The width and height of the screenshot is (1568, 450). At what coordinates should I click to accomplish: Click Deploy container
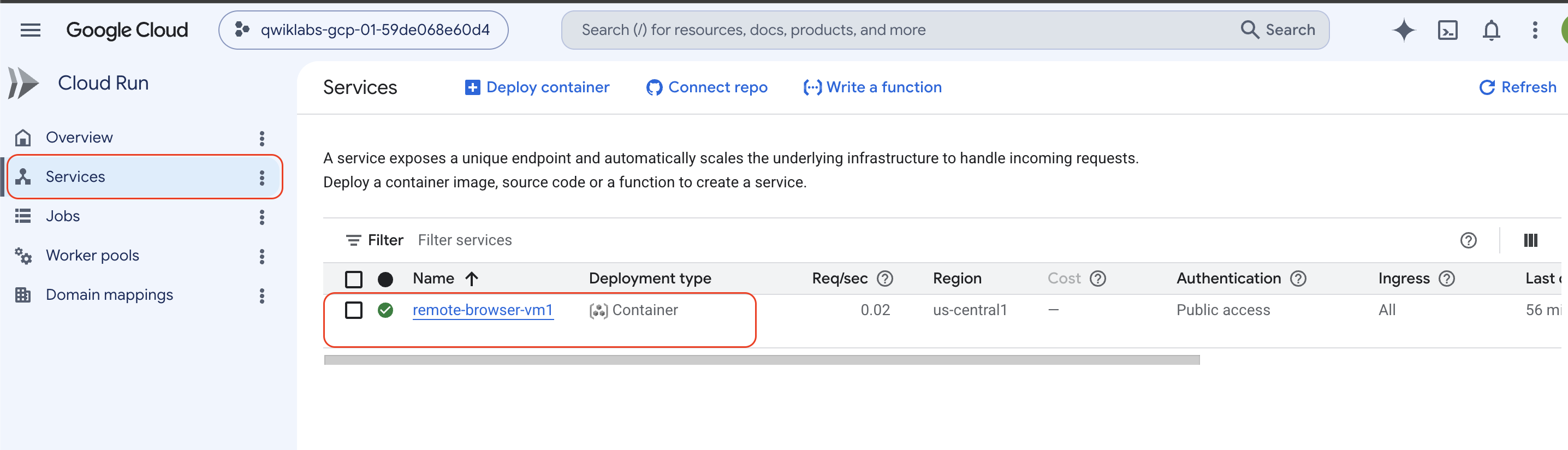coord(537,88)
